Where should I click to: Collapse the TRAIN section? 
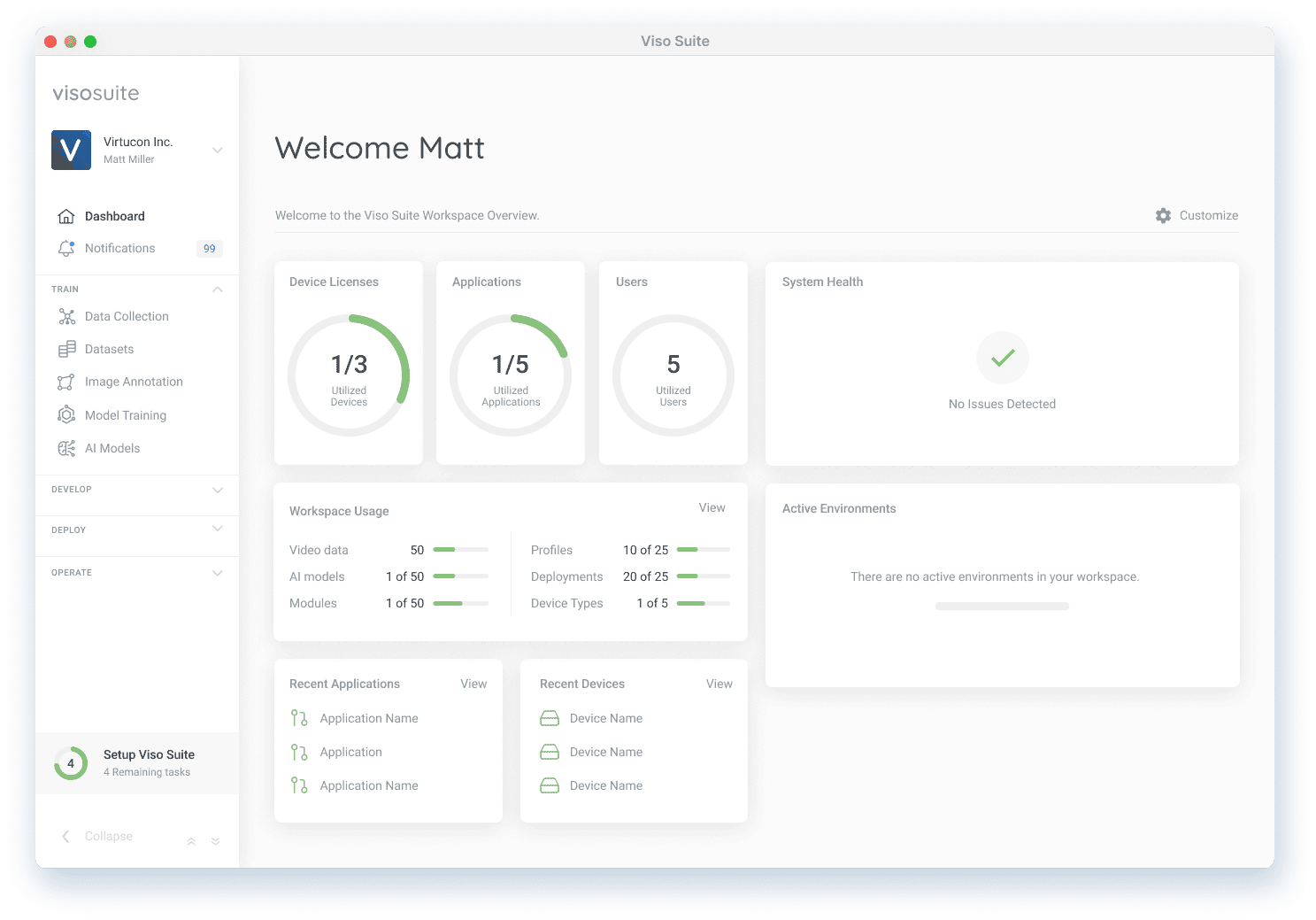click(x=218, y=290)
